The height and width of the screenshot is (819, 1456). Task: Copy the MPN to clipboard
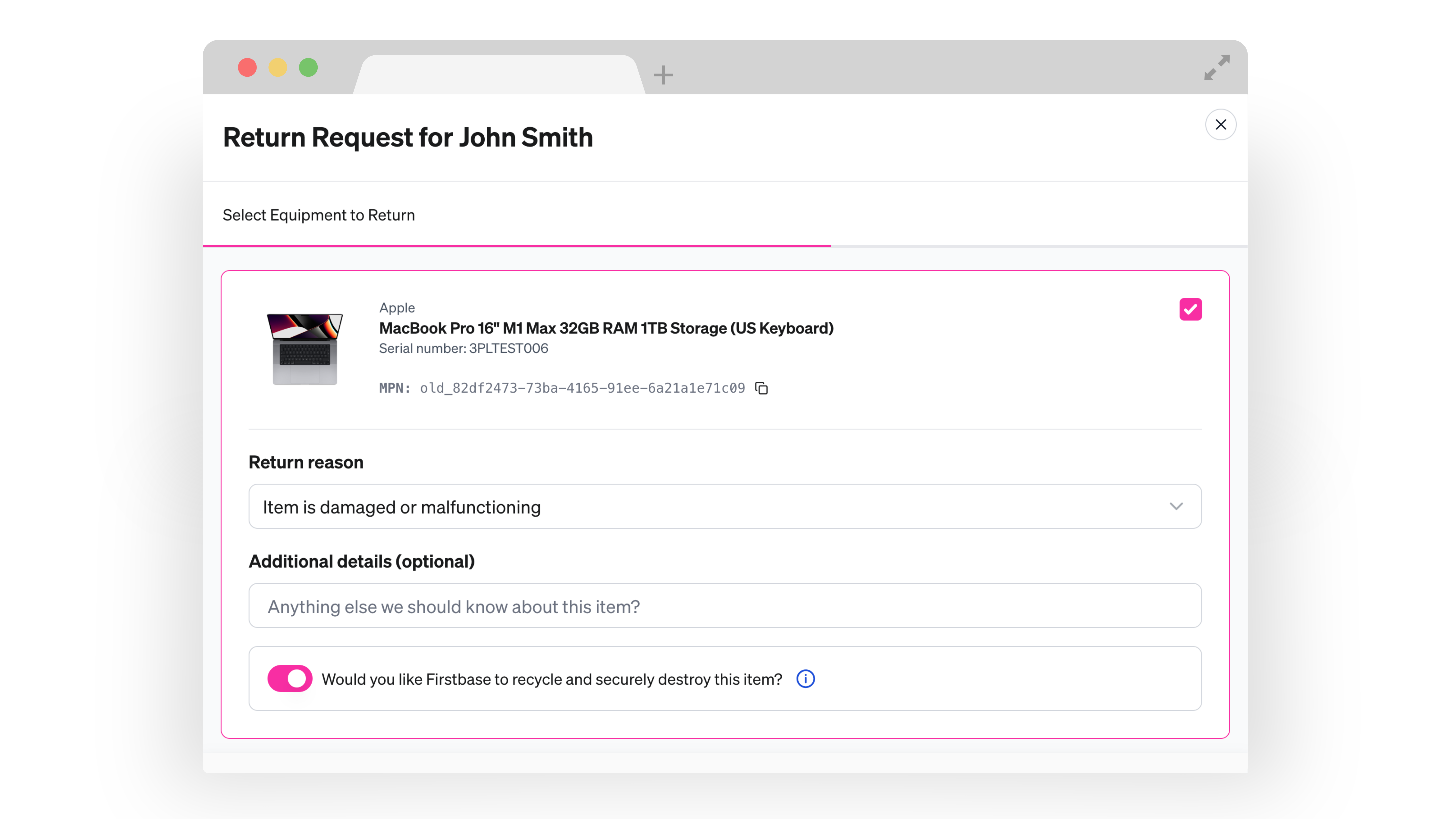click(761, 388)
